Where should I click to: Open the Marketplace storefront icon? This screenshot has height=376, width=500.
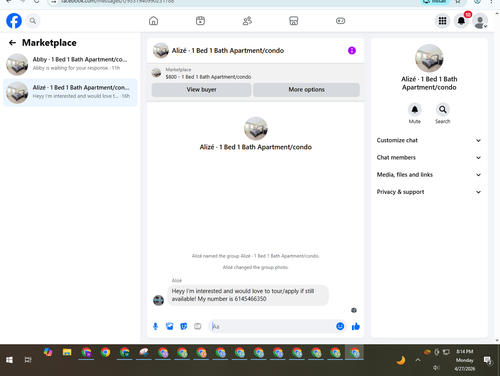[294, 21]
